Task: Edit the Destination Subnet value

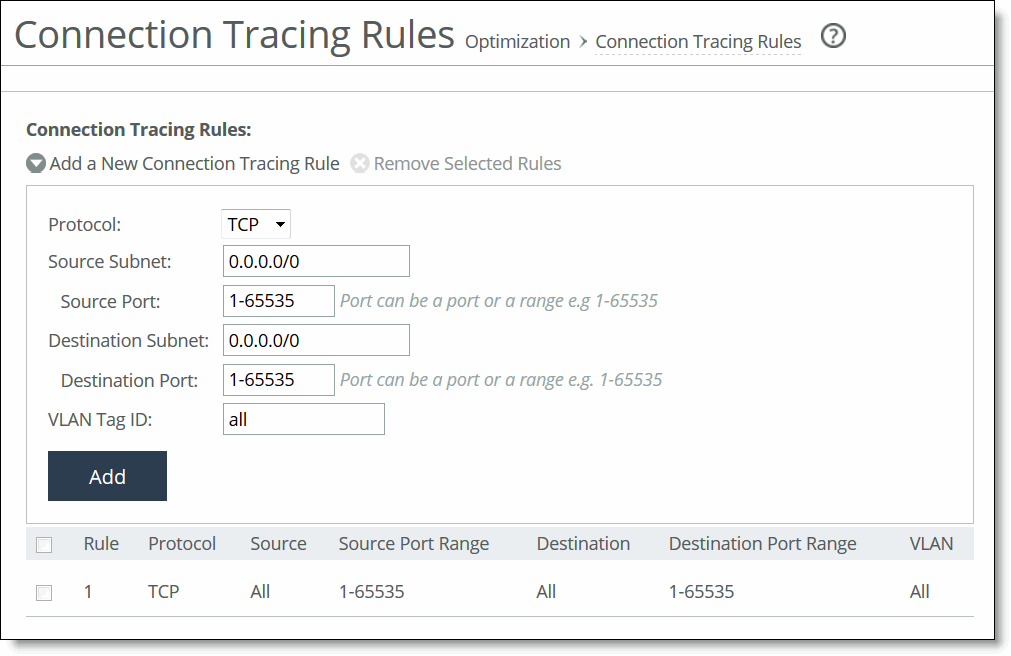Action: [316, 340]
